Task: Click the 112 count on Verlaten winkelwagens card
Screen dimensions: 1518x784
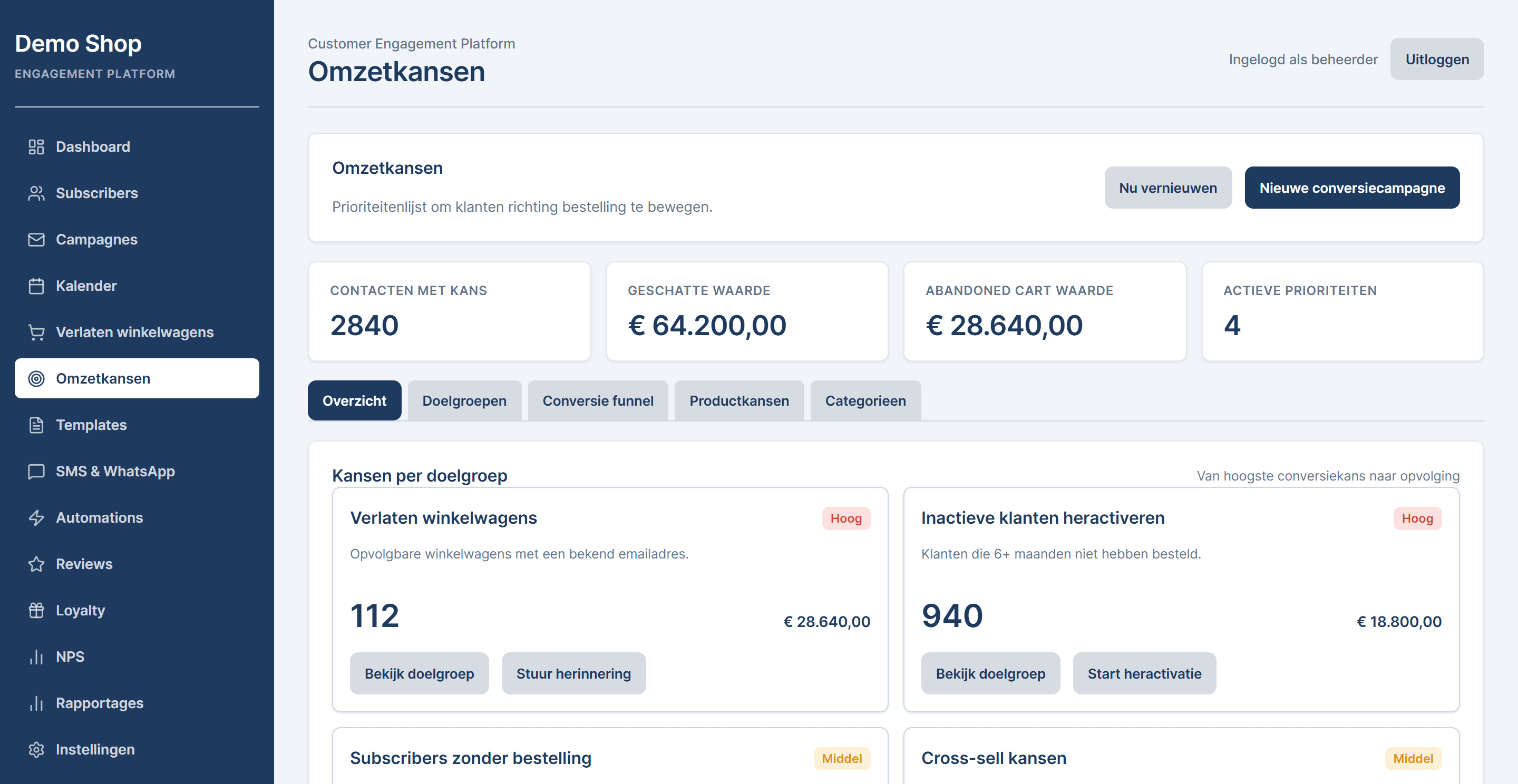Action: (x=375, y=616)
